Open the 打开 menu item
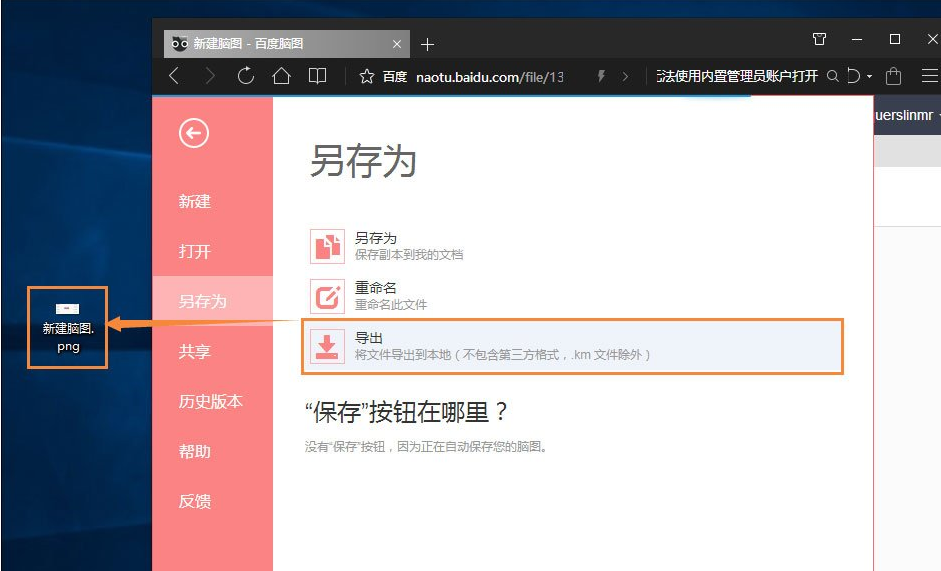The height and width of the screenshot is (571, 941). pyautogui.click(x=194, y=251)
